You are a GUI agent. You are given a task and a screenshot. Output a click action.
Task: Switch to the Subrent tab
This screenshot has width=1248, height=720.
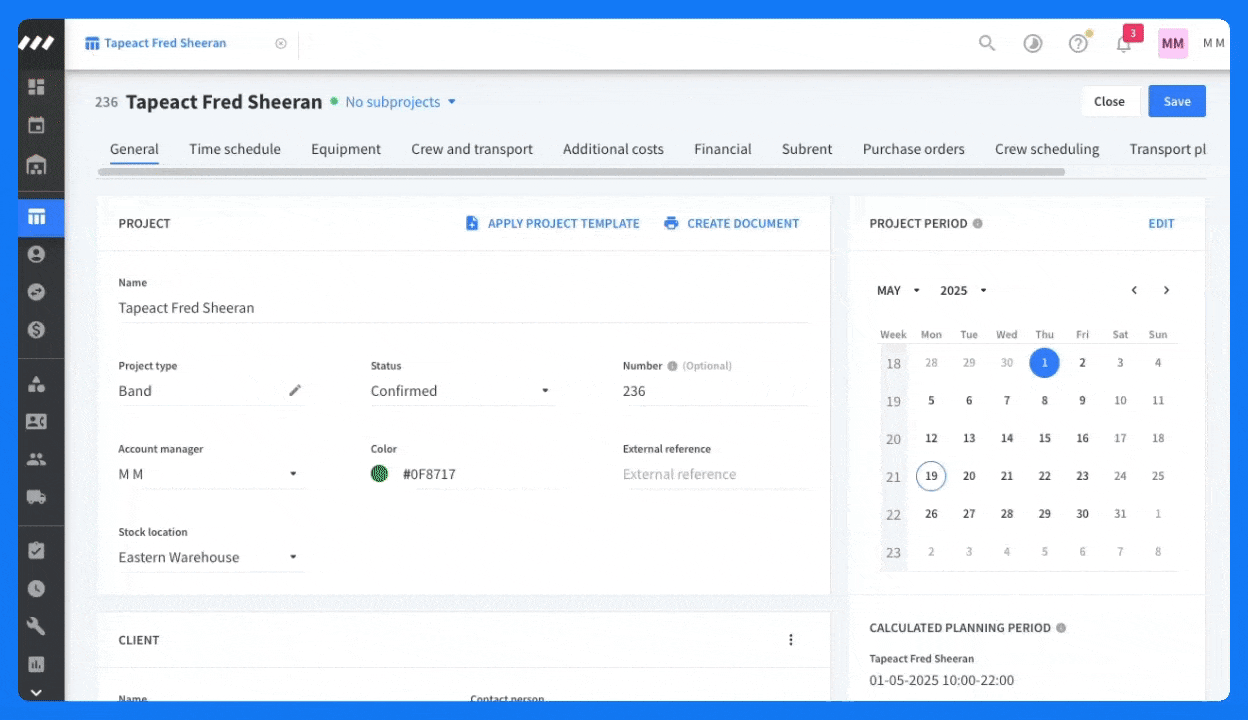point(807,149)
